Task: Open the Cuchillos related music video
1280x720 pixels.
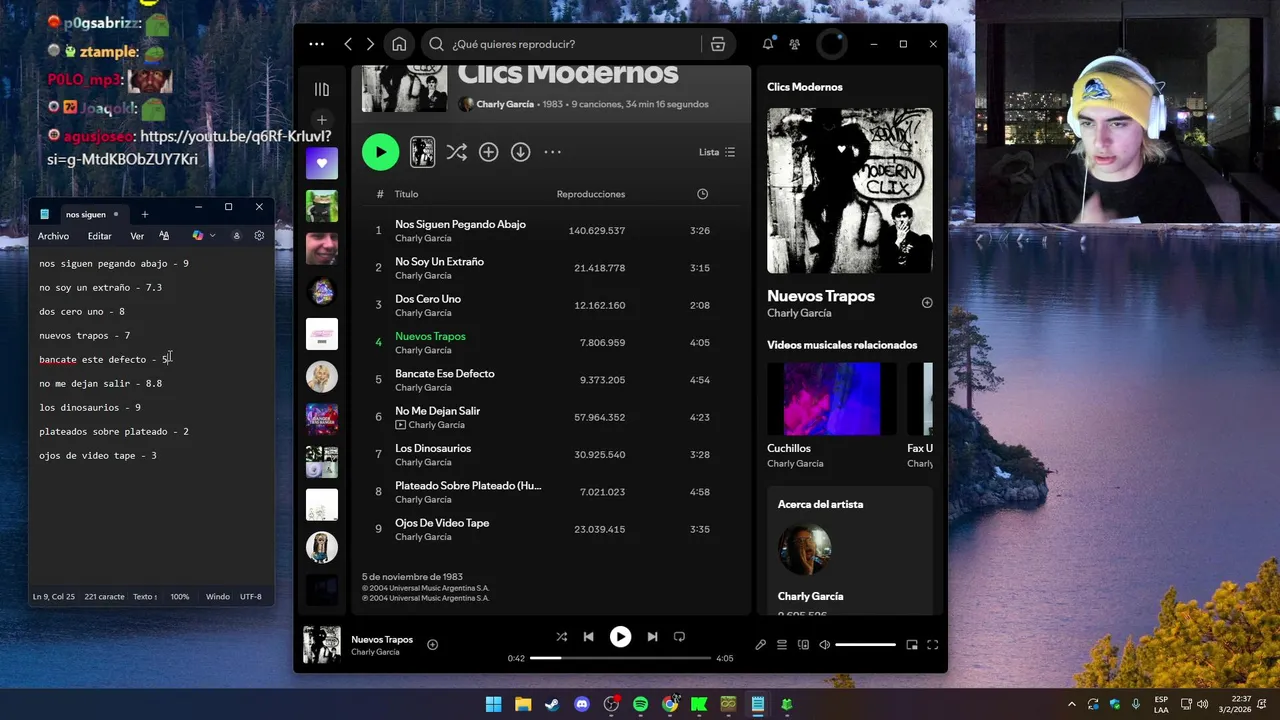Action: tap(831, 399)
